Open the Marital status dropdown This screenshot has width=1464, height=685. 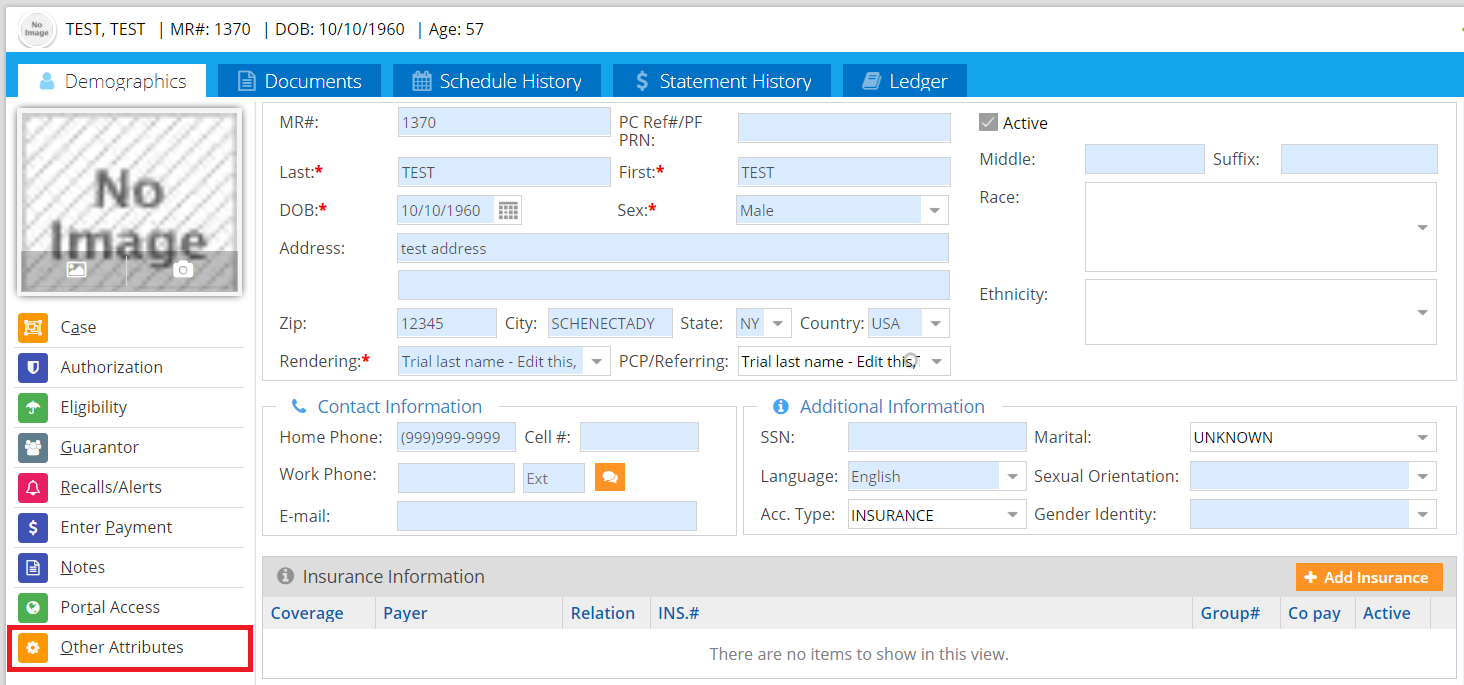pos(1422,437)
